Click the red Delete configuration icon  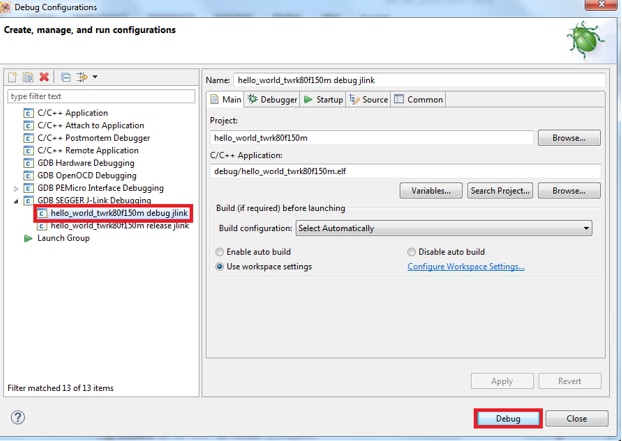44,77
